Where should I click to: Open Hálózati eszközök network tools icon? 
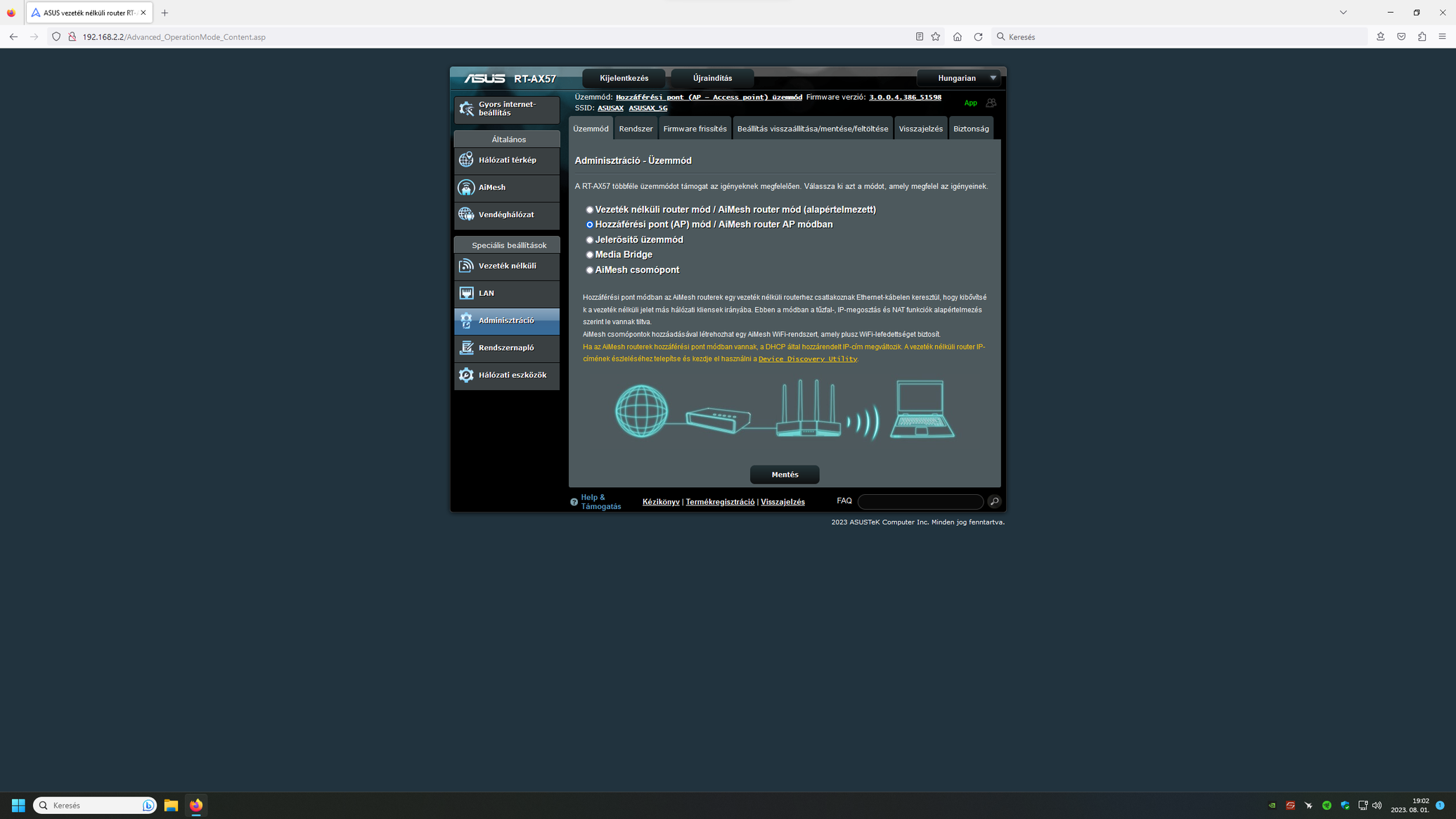(x=466, y=375)
